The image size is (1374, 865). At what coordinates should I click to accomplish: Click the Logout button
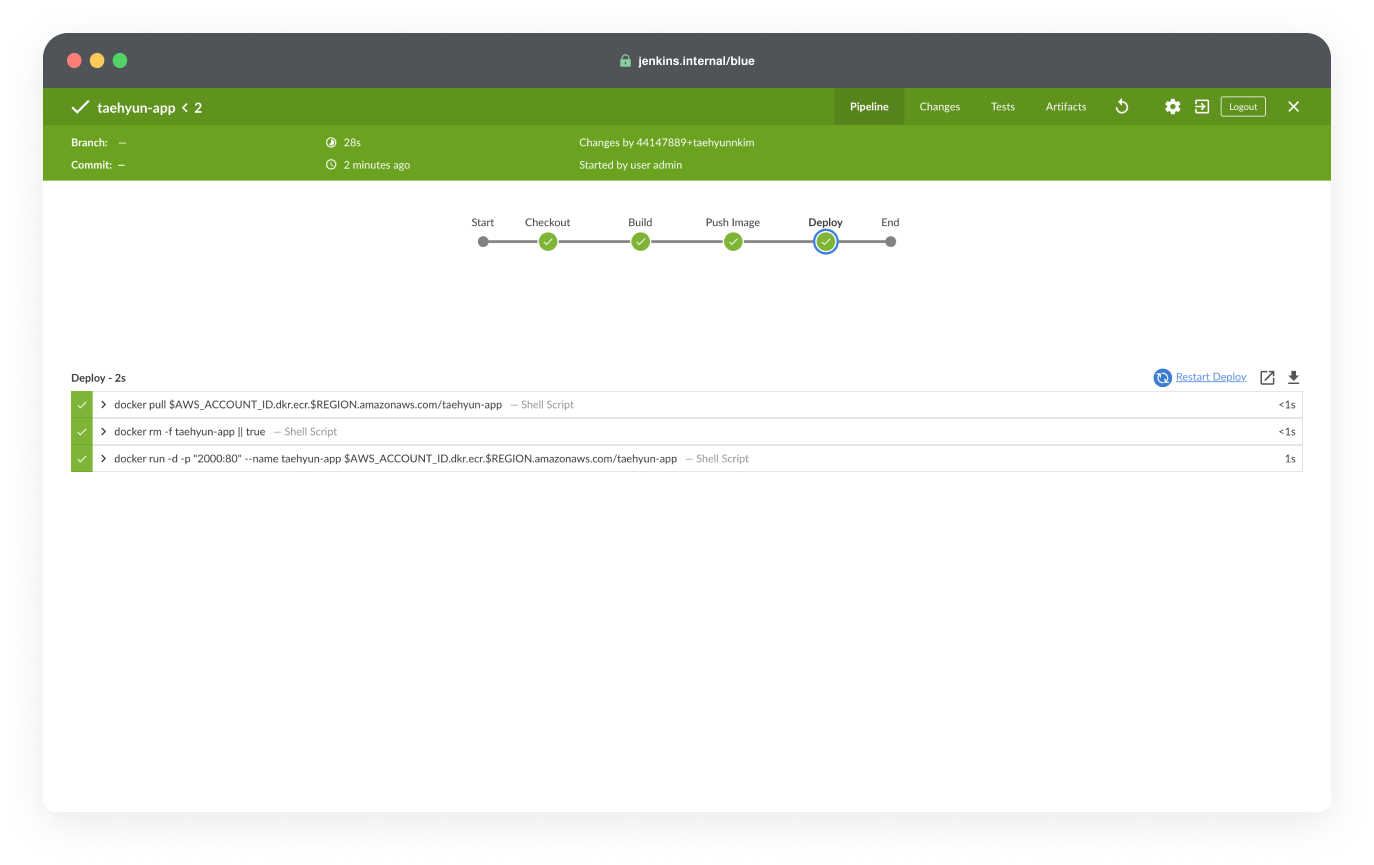[1242, 107]
